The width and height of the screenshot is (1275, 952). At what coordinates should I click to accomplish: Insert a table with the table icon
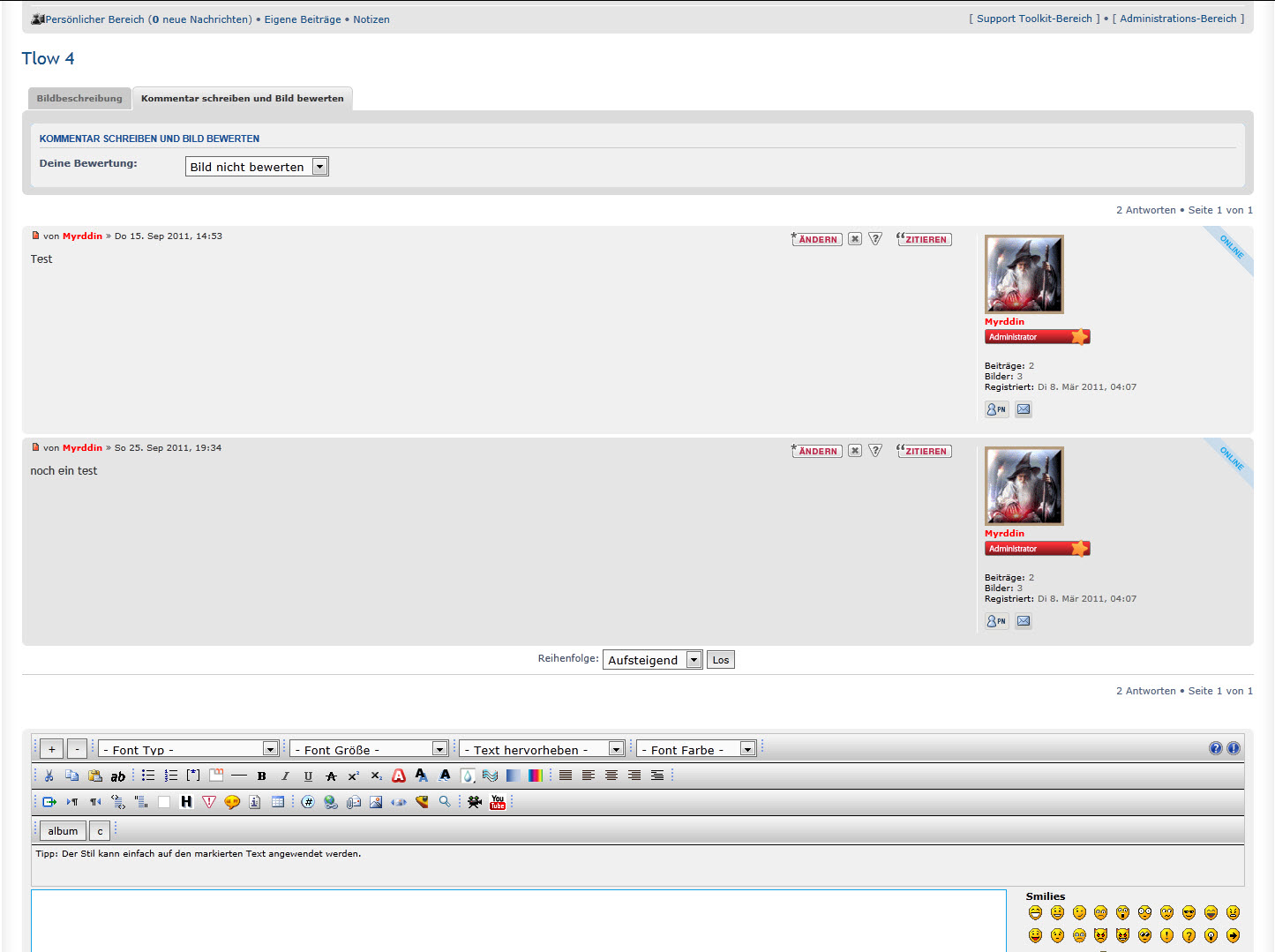278,802
